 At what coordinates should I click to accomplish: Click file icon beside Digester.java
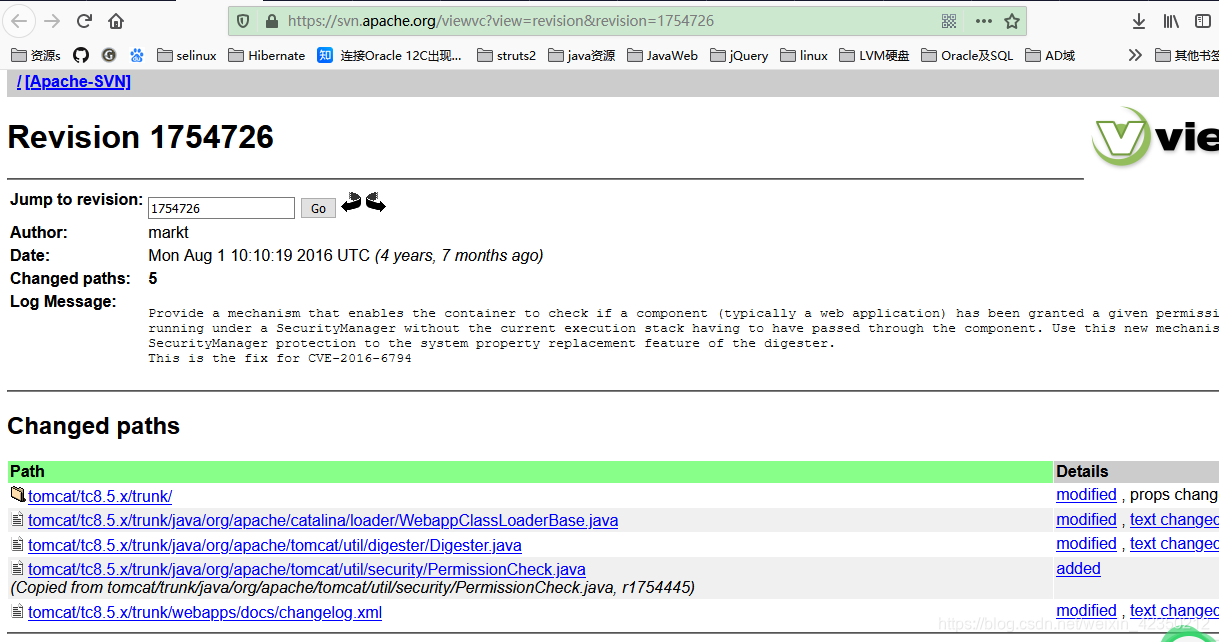[17, 544]
